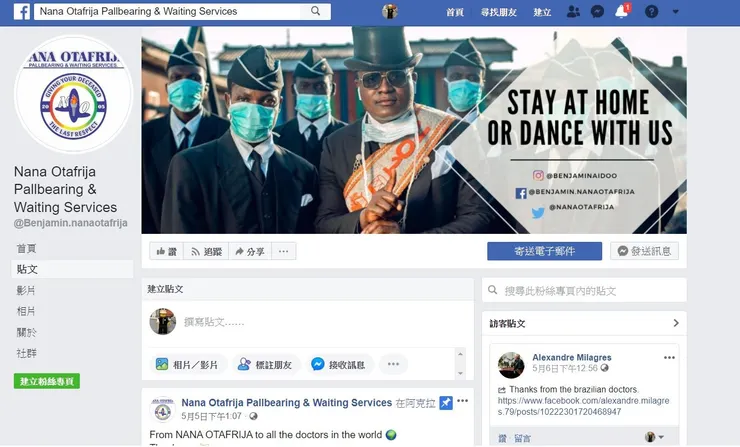Viewport: 740px width, 447px height.
Task: Select 關於 in the page sidebar
Action: click(26, 332)
